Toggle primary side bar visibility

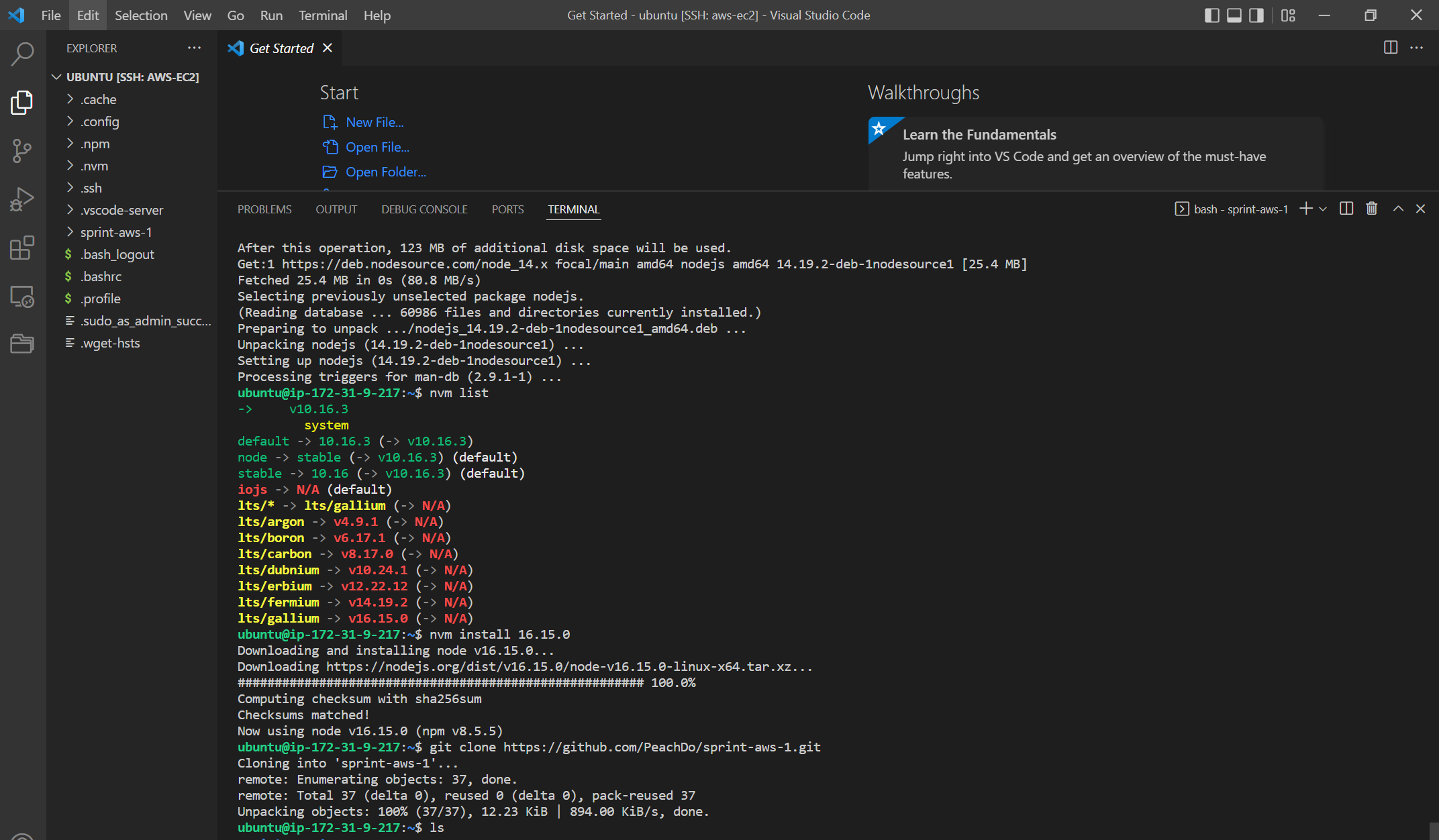click(x=1212, y=15)
